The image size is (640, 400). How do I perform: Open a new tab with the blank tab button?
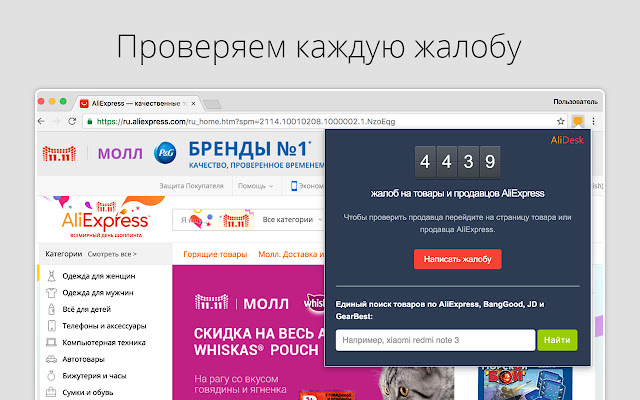point(212,104)
